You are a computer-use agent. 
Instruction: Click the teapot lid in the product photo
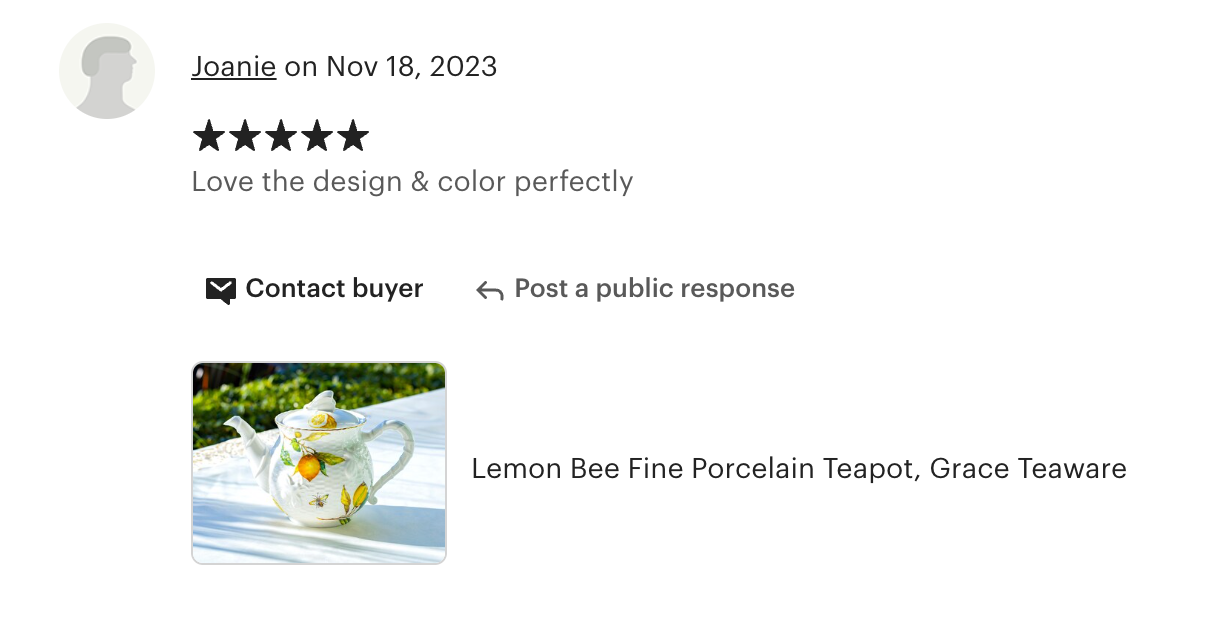coord(320,410)
